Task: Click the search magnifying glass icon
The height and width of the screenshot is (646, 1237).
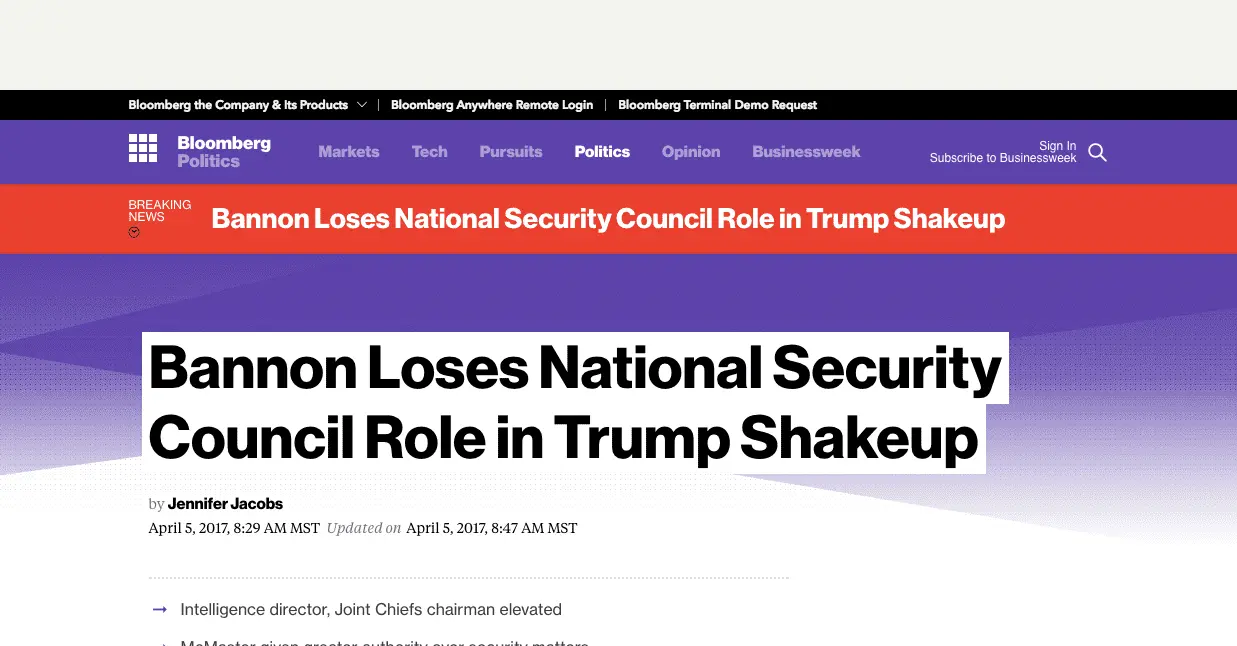Action: pos(1097,152)
